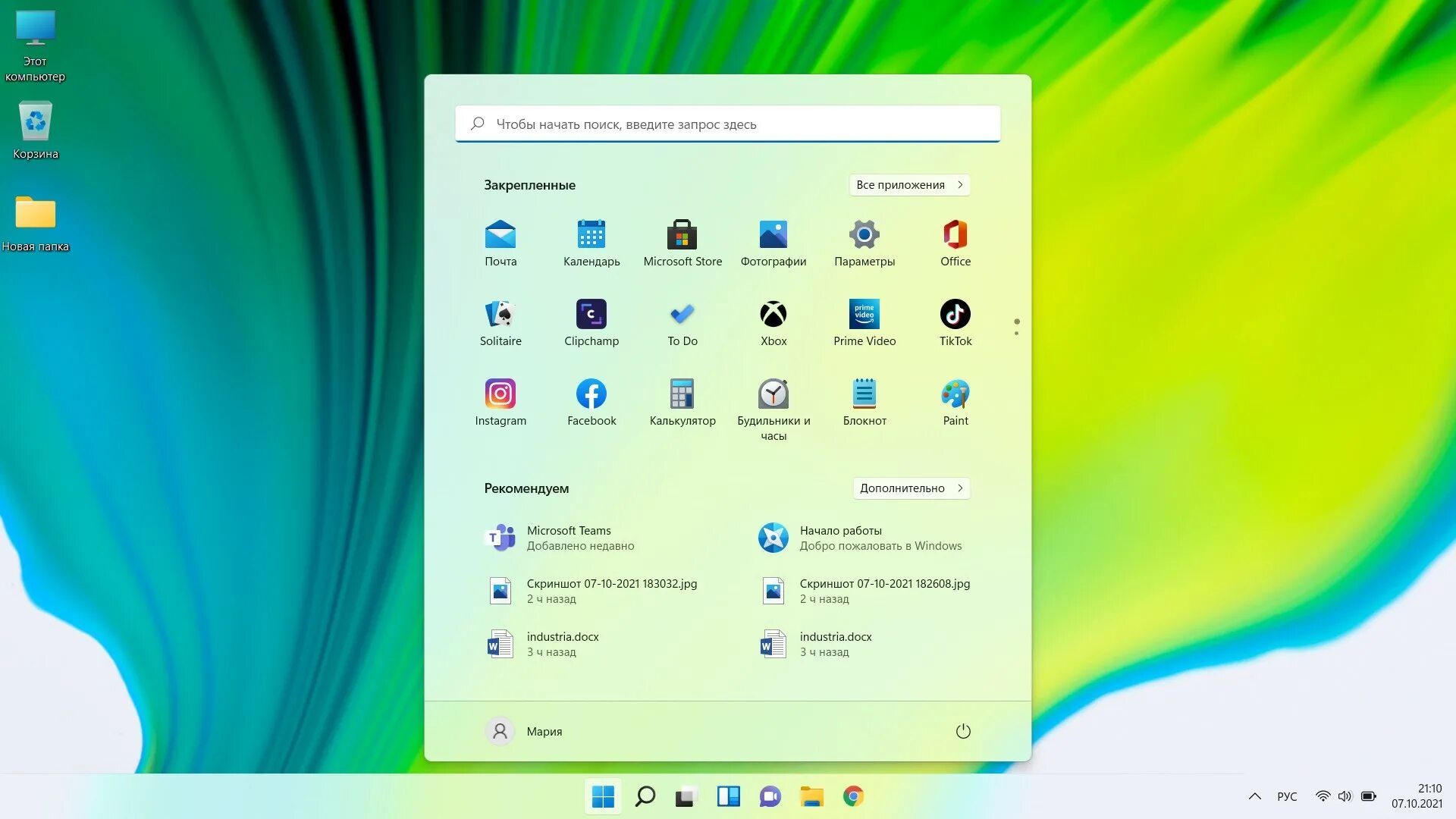Expand All Applications view
Image resolution: width=1456 pixels, height=819 pixels.
point(907,184)
